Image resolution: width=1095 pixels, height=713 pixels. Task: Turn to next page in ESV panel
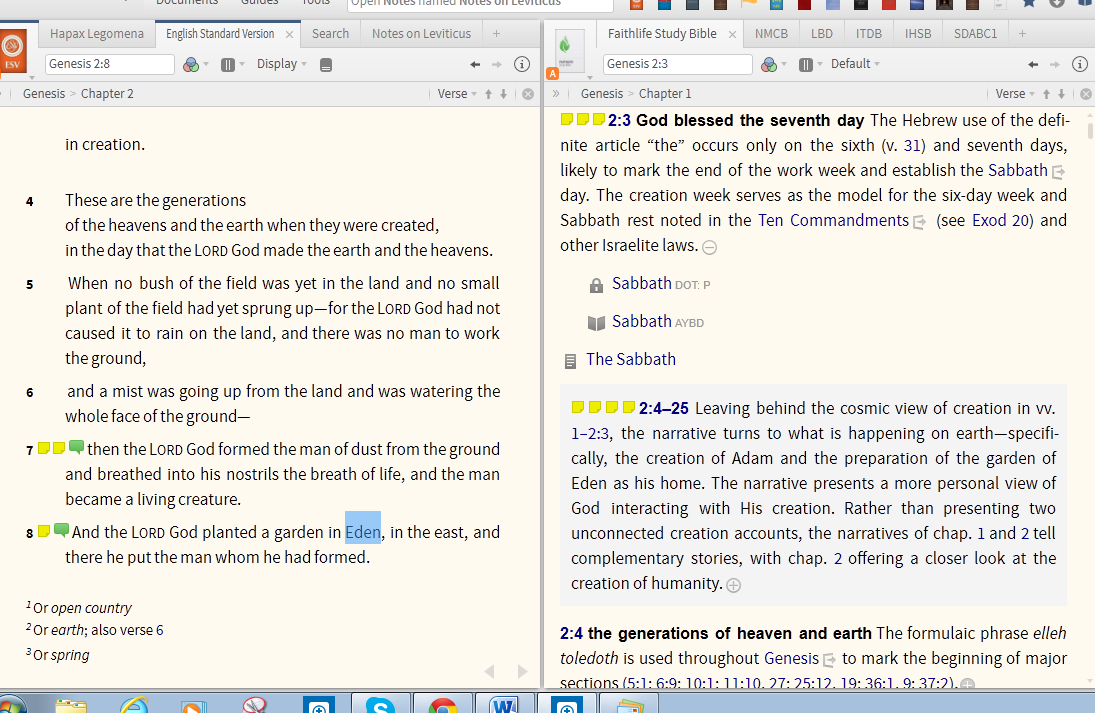[522, 671]
